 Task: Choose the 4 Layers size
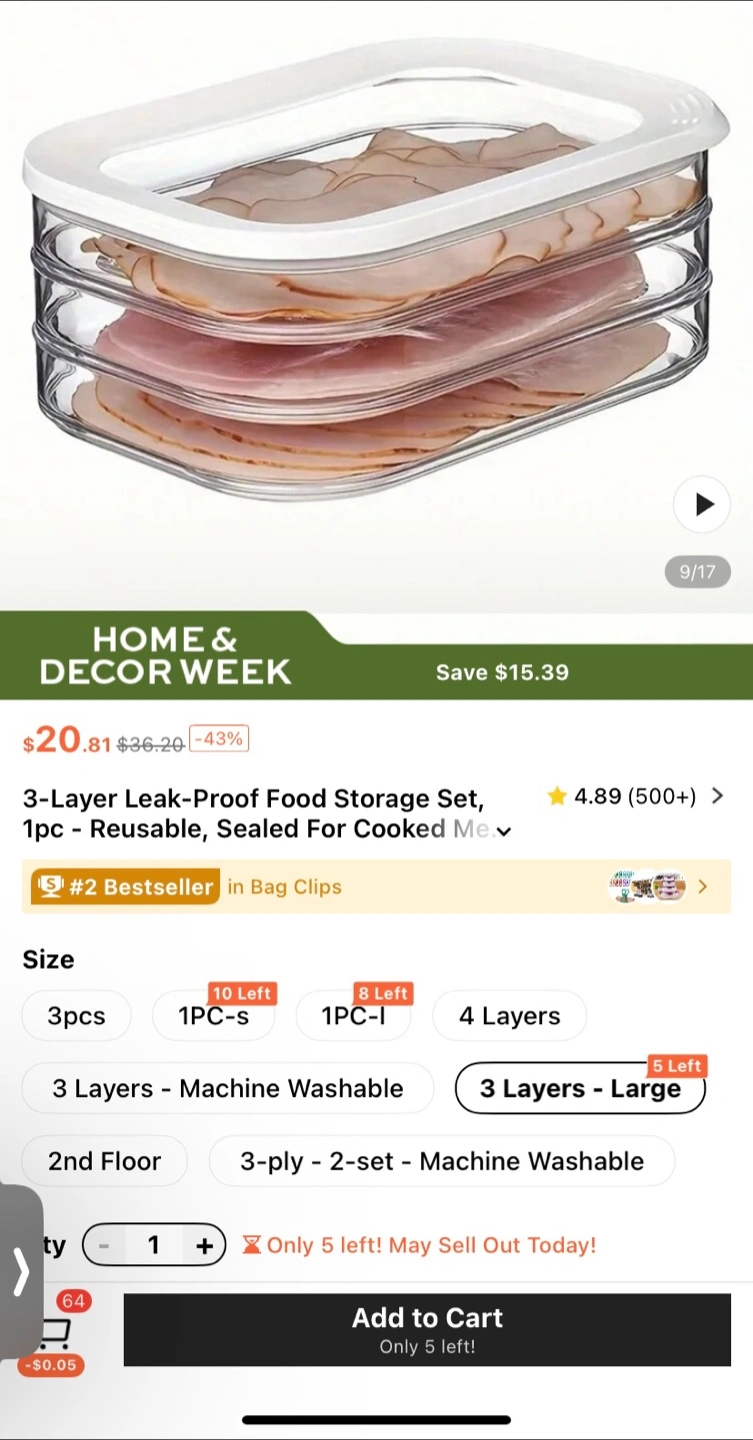click(509, 1016)
